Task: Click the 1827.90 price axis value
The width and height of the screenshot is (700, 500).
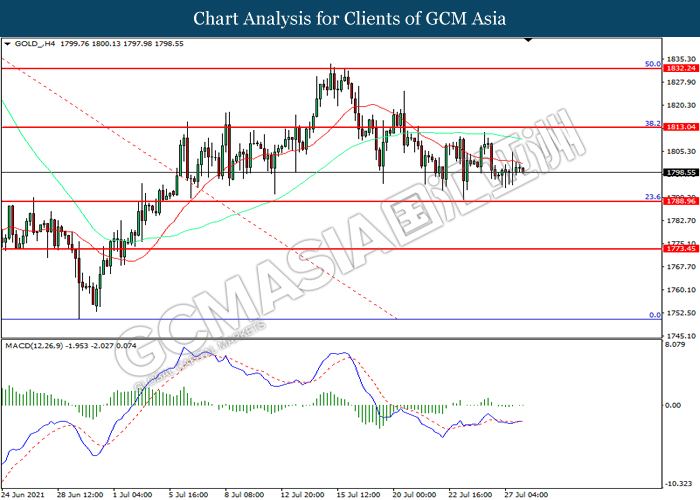Action: click(681, 82)
